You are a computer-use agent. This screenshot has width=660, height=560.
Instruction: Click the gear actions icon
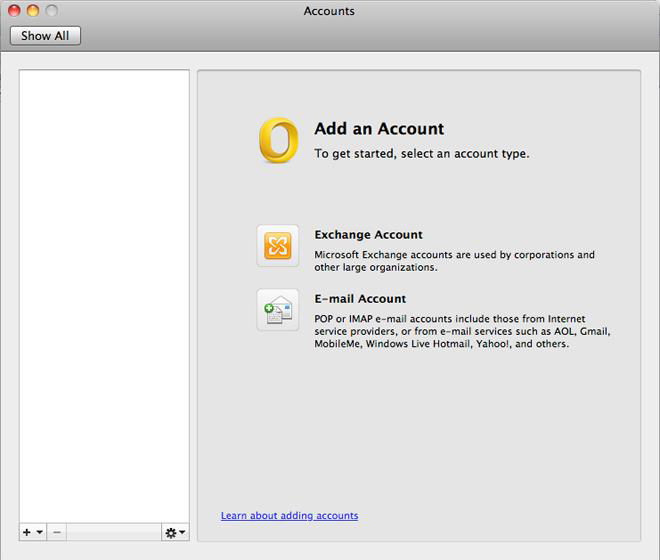click(170, 533)
